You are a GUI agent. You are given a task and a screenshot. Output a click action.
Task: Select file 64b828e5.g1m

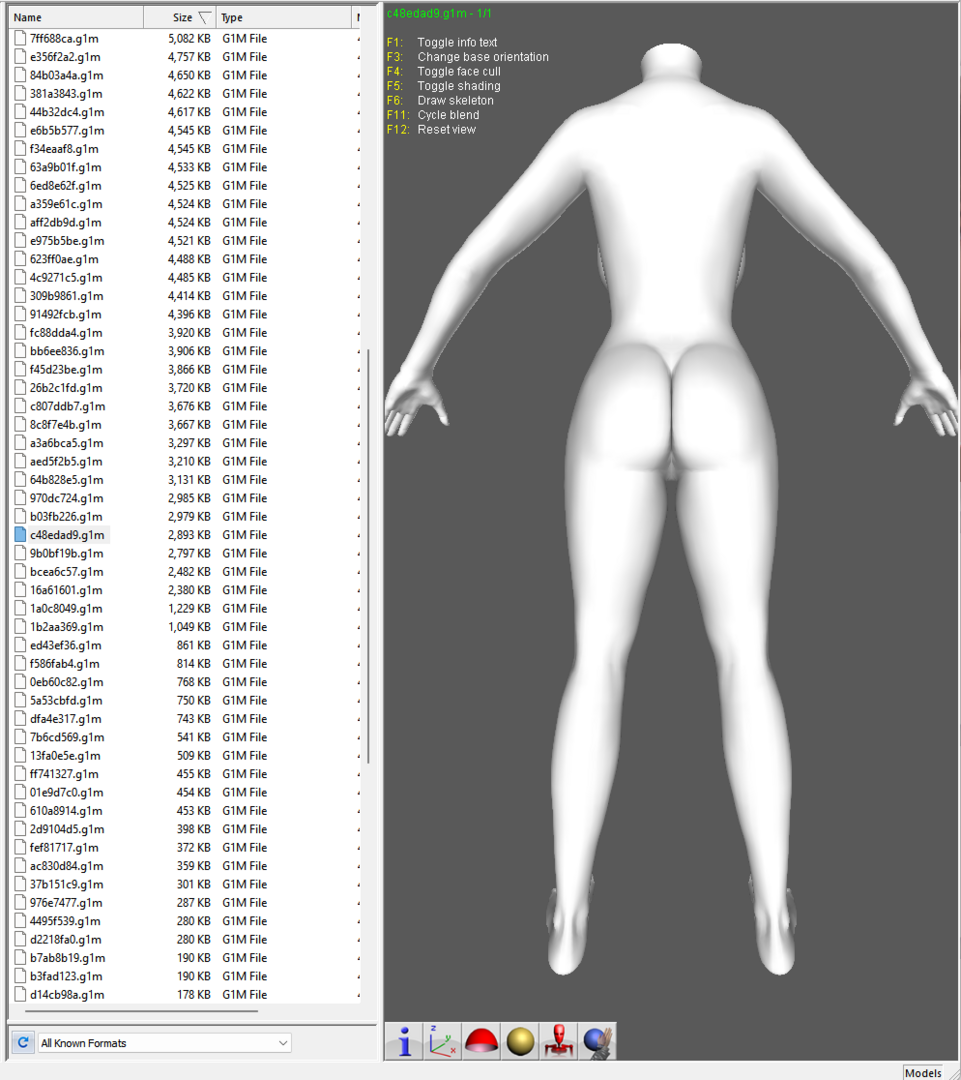(x=66, y=479)
